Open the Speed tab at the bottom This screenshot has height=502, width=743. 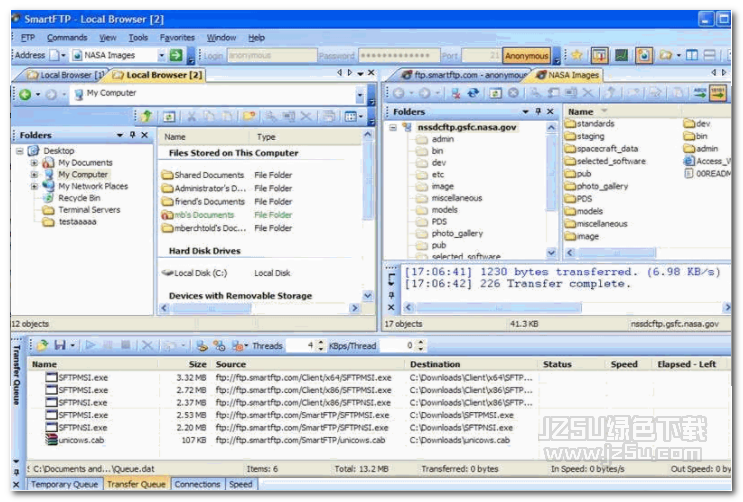click(x=241, y=484)
